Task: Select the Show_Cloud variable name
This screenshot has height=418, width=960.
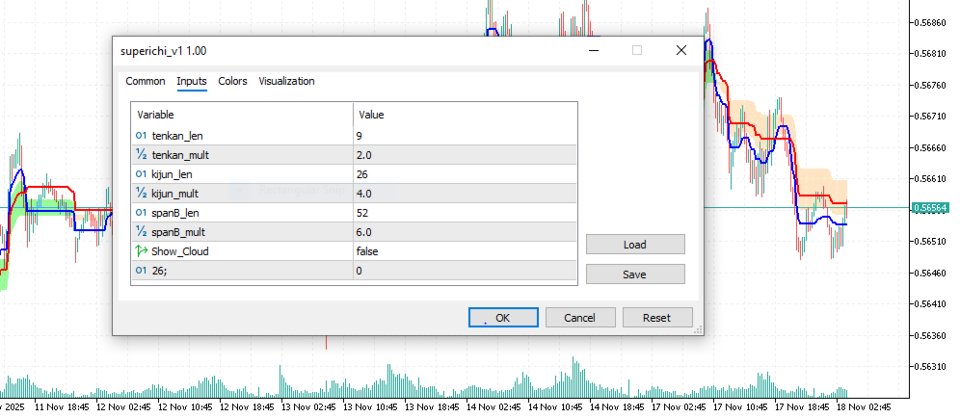Action: coord(180,251)
